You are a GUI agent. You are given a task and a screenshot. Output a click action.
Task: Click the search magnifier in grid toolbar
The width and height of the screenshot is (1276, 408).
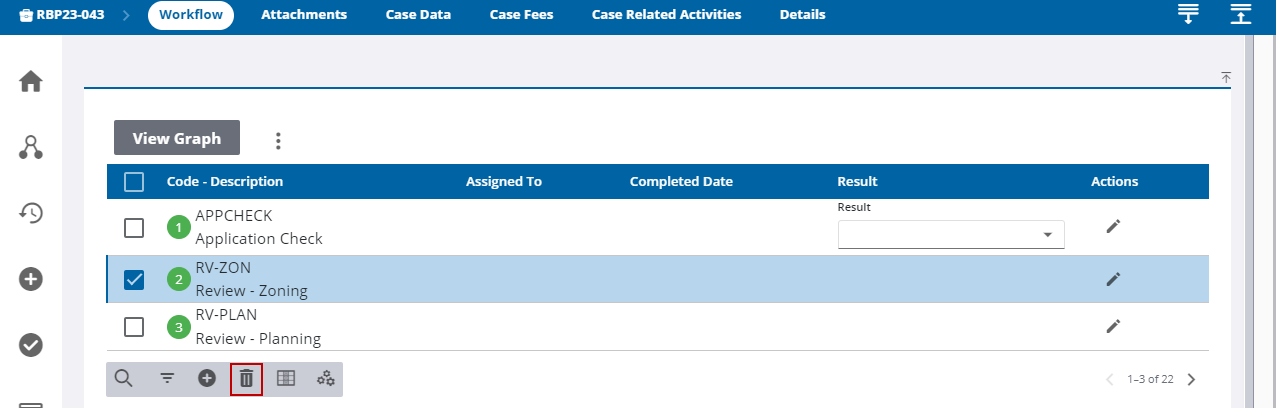coord(124,378)
